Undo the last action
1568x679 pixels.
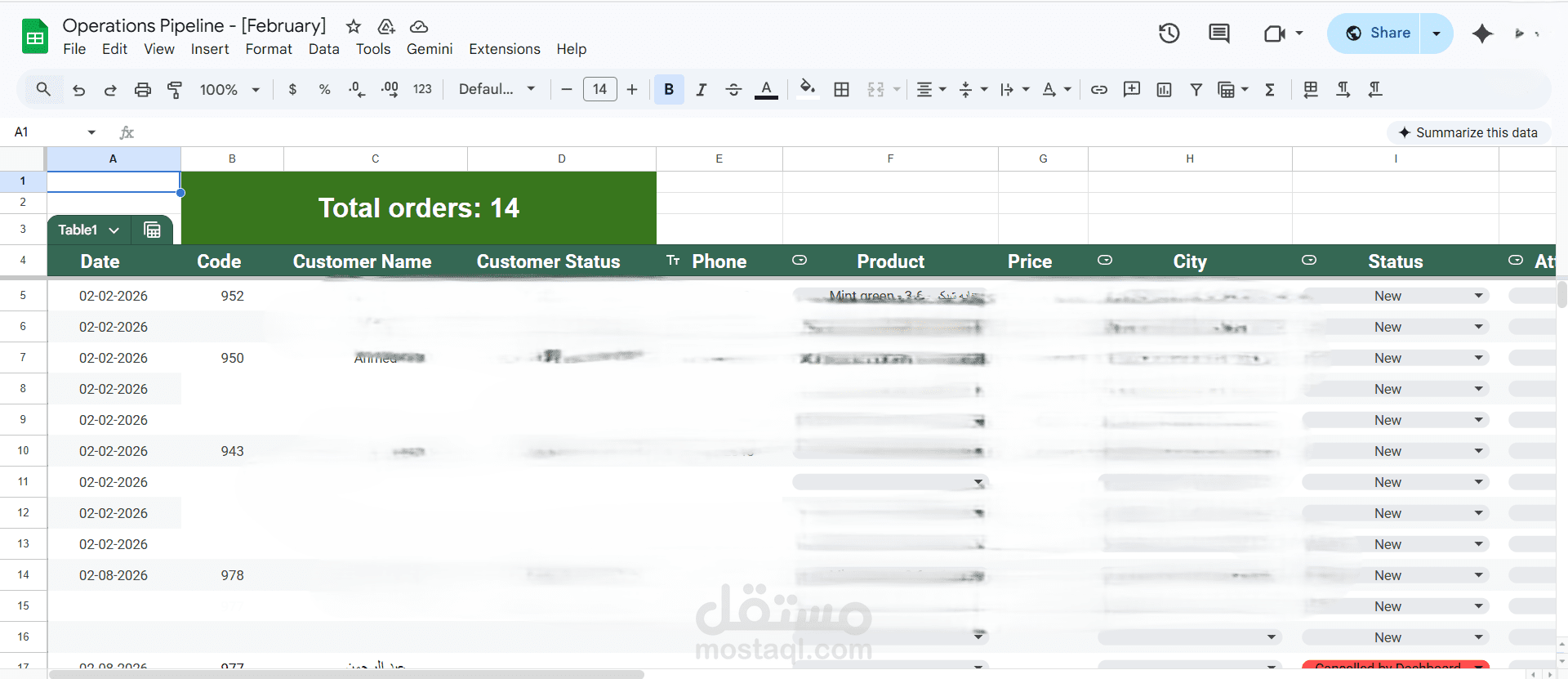tap(78, 90)
